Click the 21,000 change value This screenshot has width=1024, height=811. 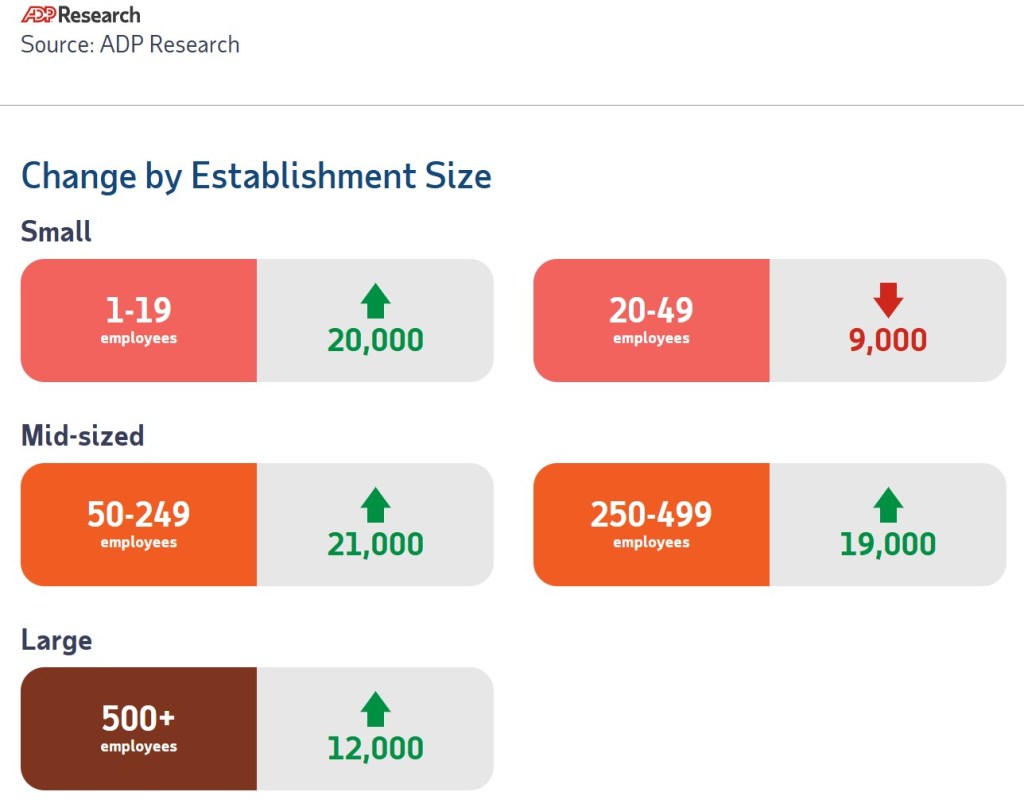375,544
